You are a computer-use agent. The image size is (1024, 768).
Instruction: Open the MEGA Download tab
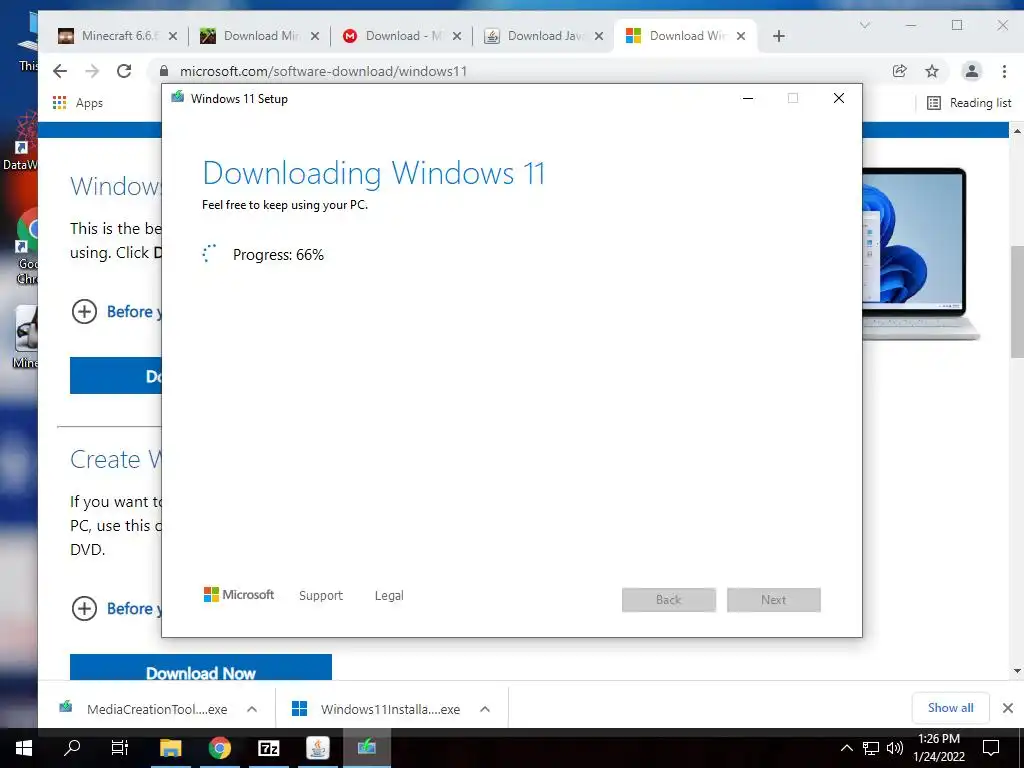coord(402,36)
